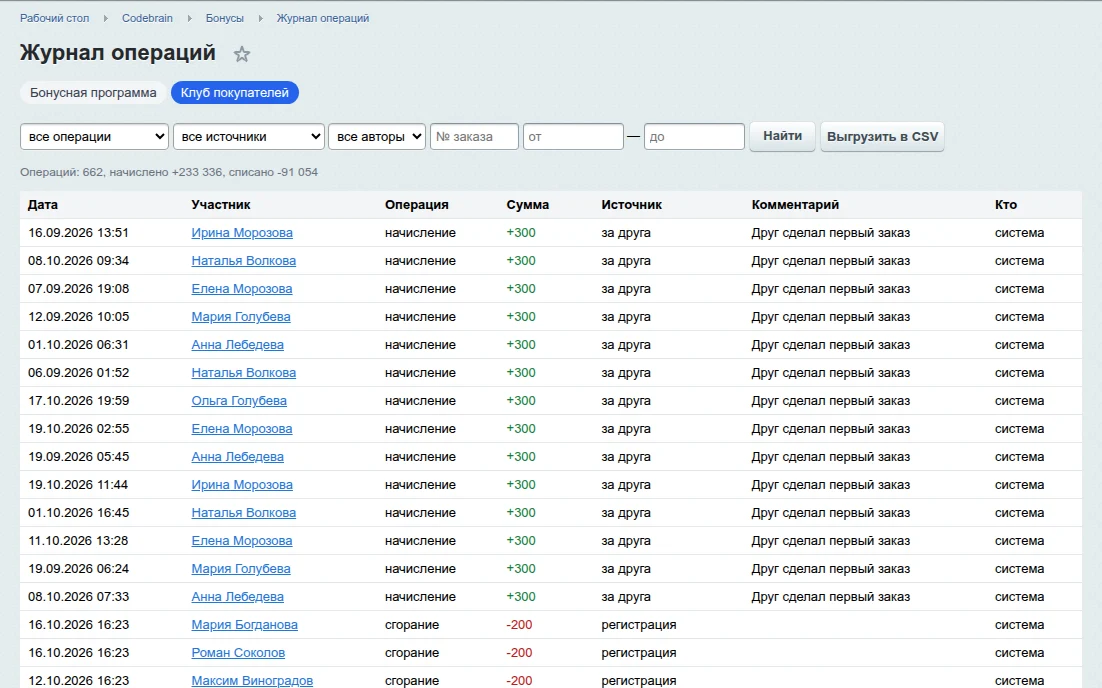Click 'регистрация' source in Роман Соколов row

638,653
